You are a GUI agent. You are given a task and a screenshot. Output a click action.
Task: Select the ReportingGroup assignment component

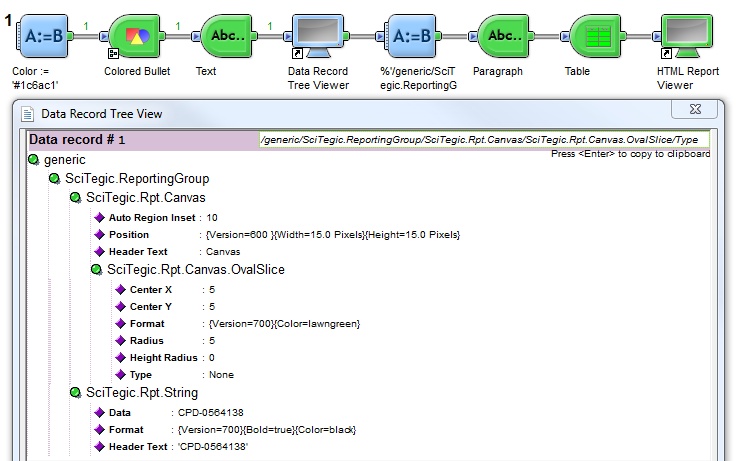coord(412,36)
